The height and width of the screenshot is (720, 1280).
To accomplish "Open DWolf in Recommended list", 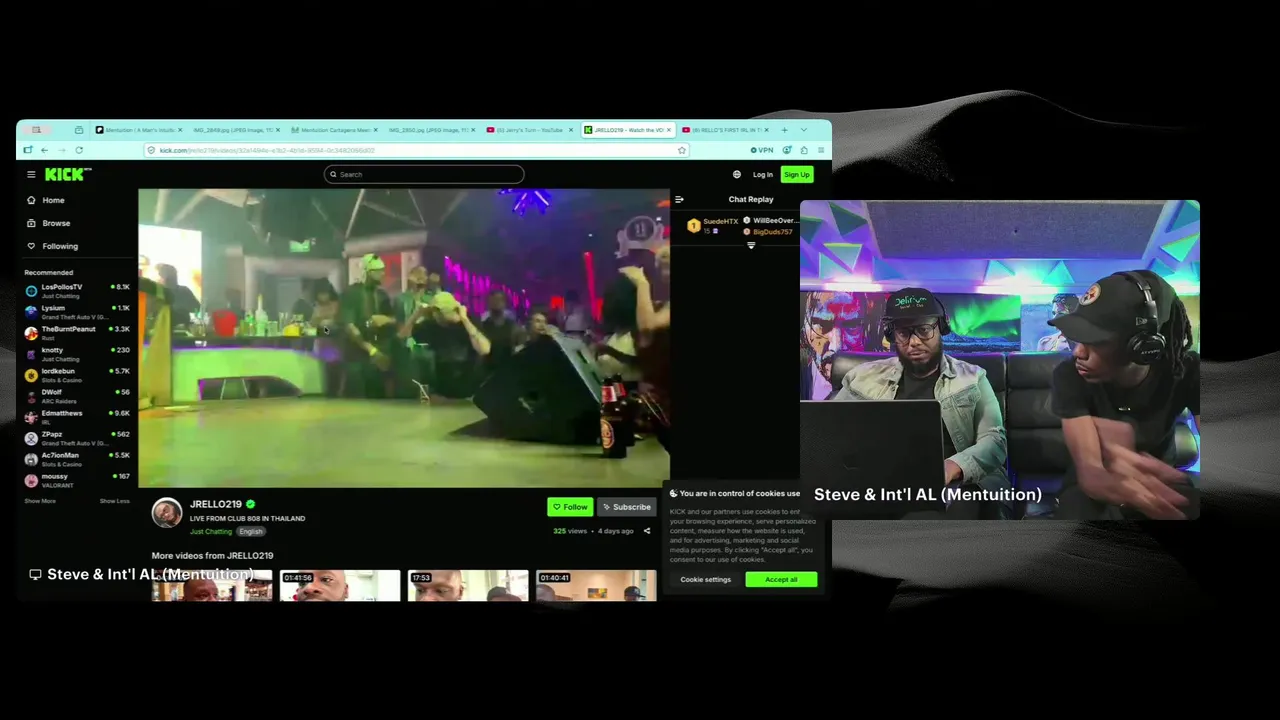I will pos(77,396).
